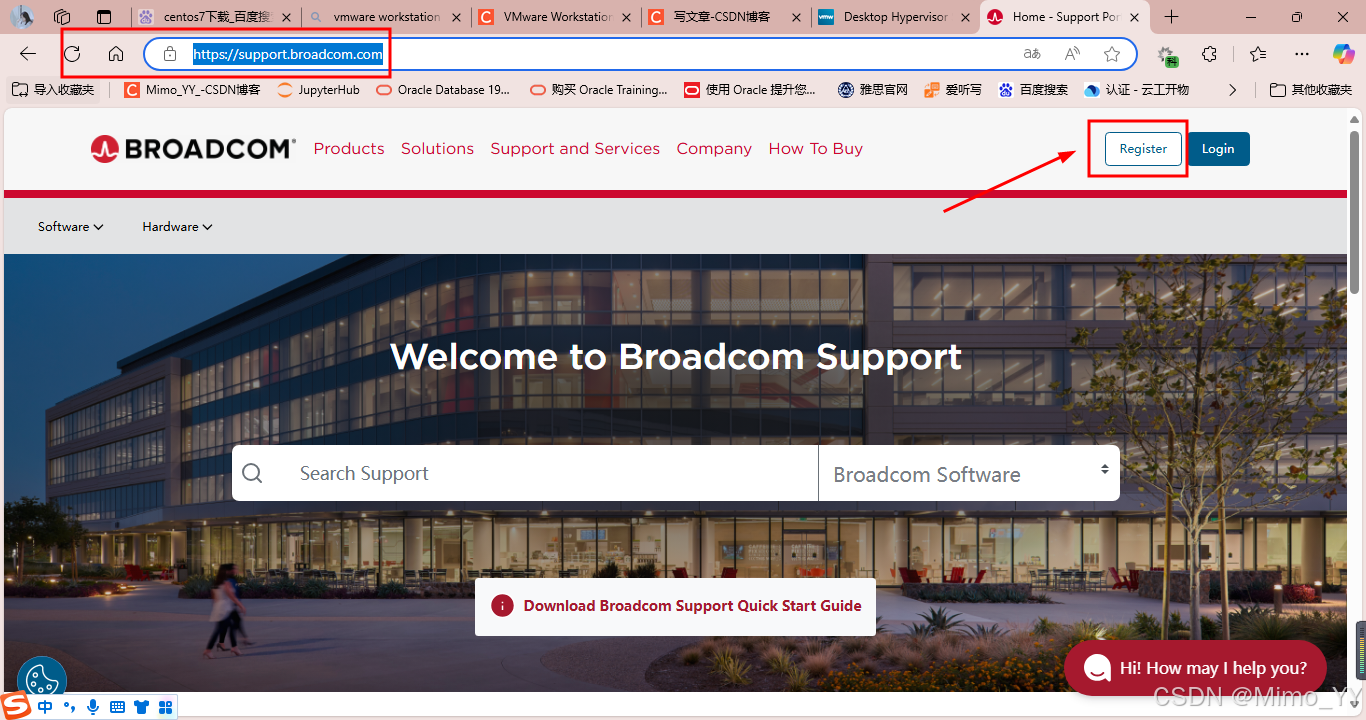Click the info icon beside the Quick Start Guide
This screenshot has height=720, width=1366.
pos(502,606)
